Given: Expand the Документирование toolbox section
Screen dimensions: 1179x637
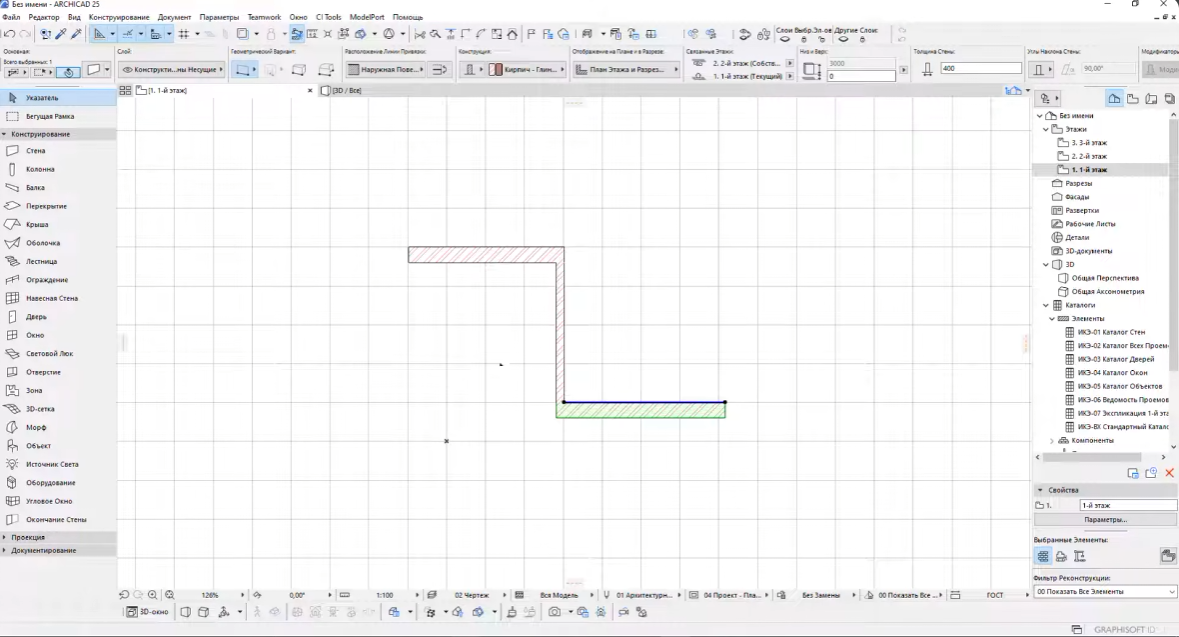Looking at the screenshot, I should tap(5, 551).
